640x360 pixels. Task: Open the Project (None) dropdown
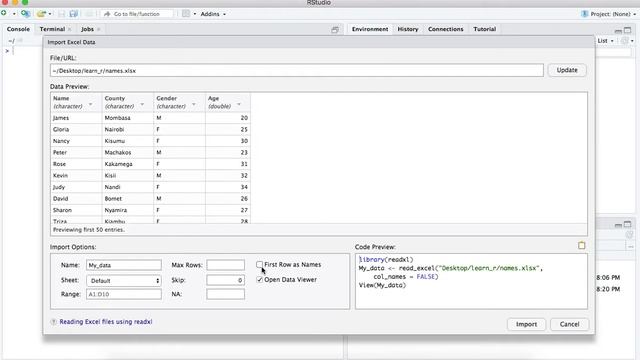(613, 14)
